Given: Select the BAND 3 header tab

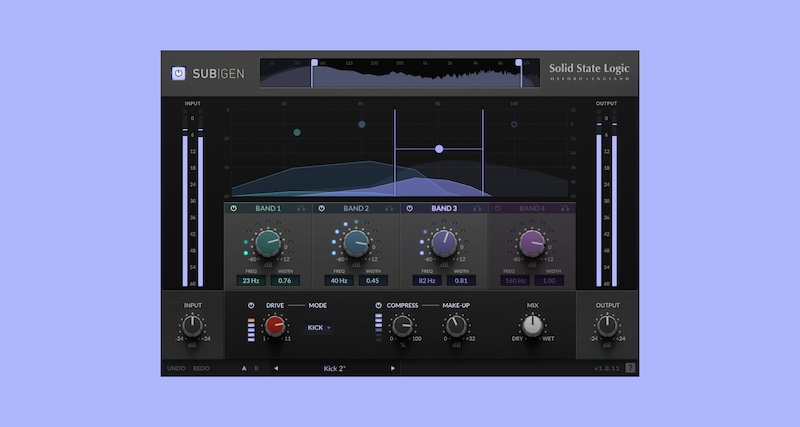Looking at the screenshot, I should (444, 208).
